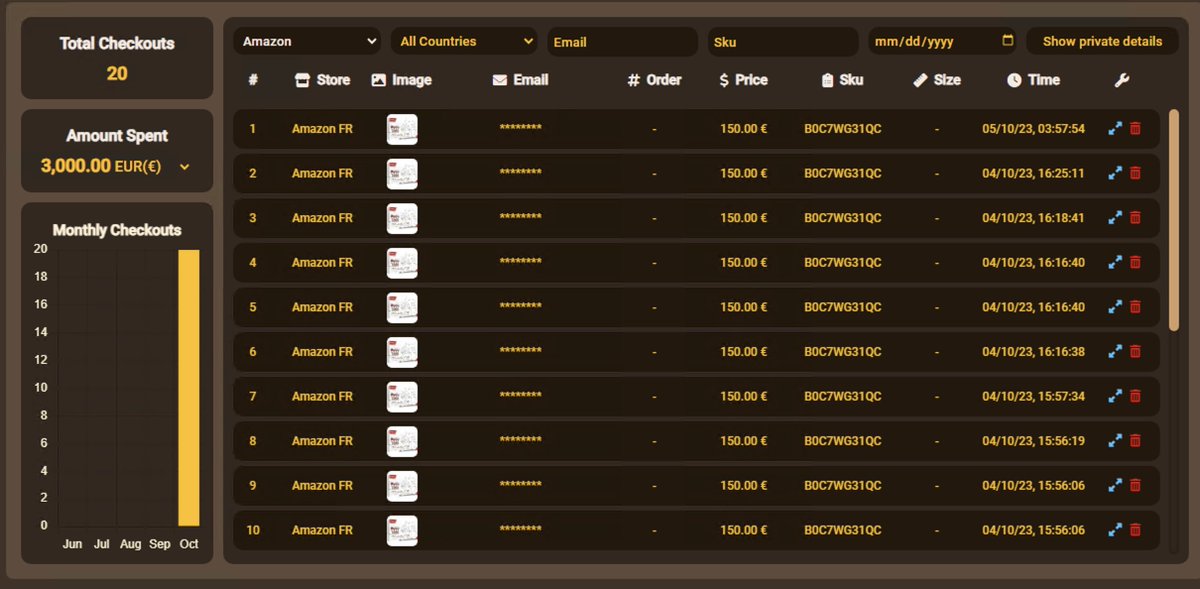Delete row 9 checkout entry
1200x589 pixels.
tap(1135, 485)
